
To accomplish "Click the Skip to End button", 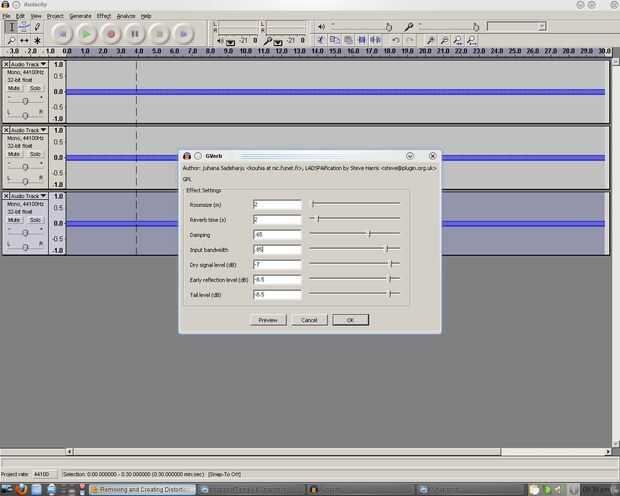I will [183, 34].
